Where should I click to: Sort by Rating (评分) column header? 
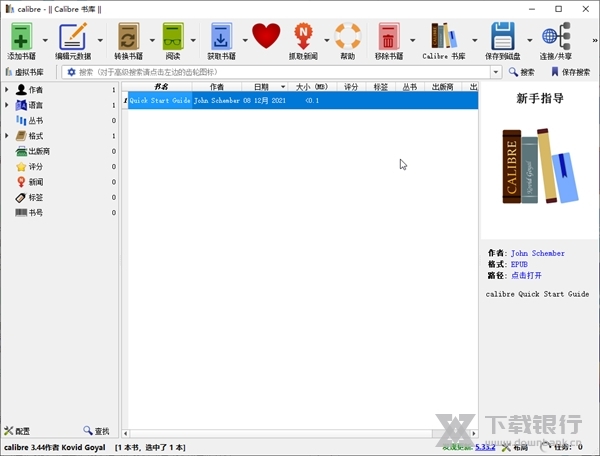pyautogui.click(x=351, y=87)
